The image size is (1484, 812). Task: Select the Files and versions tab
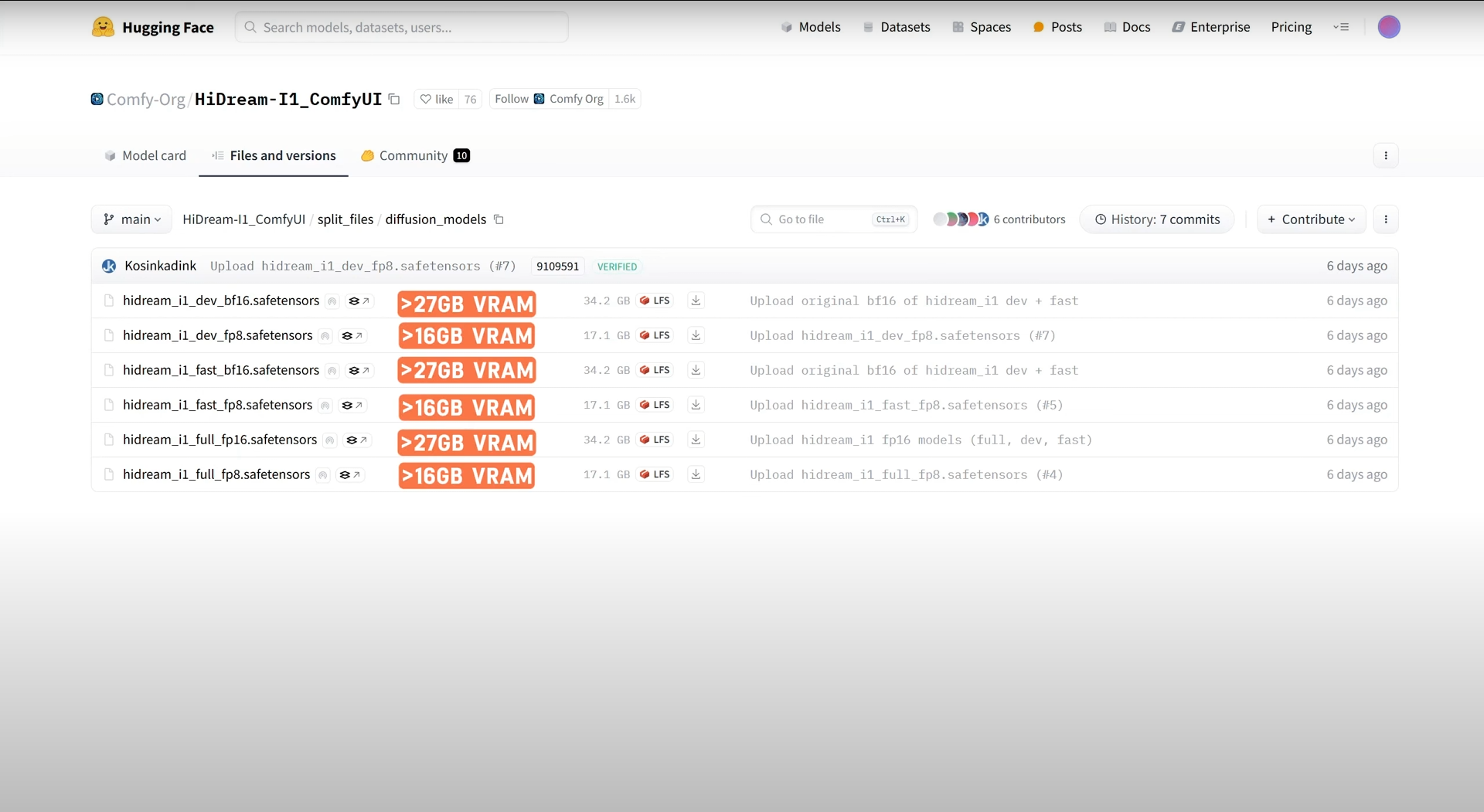[274, 155]
